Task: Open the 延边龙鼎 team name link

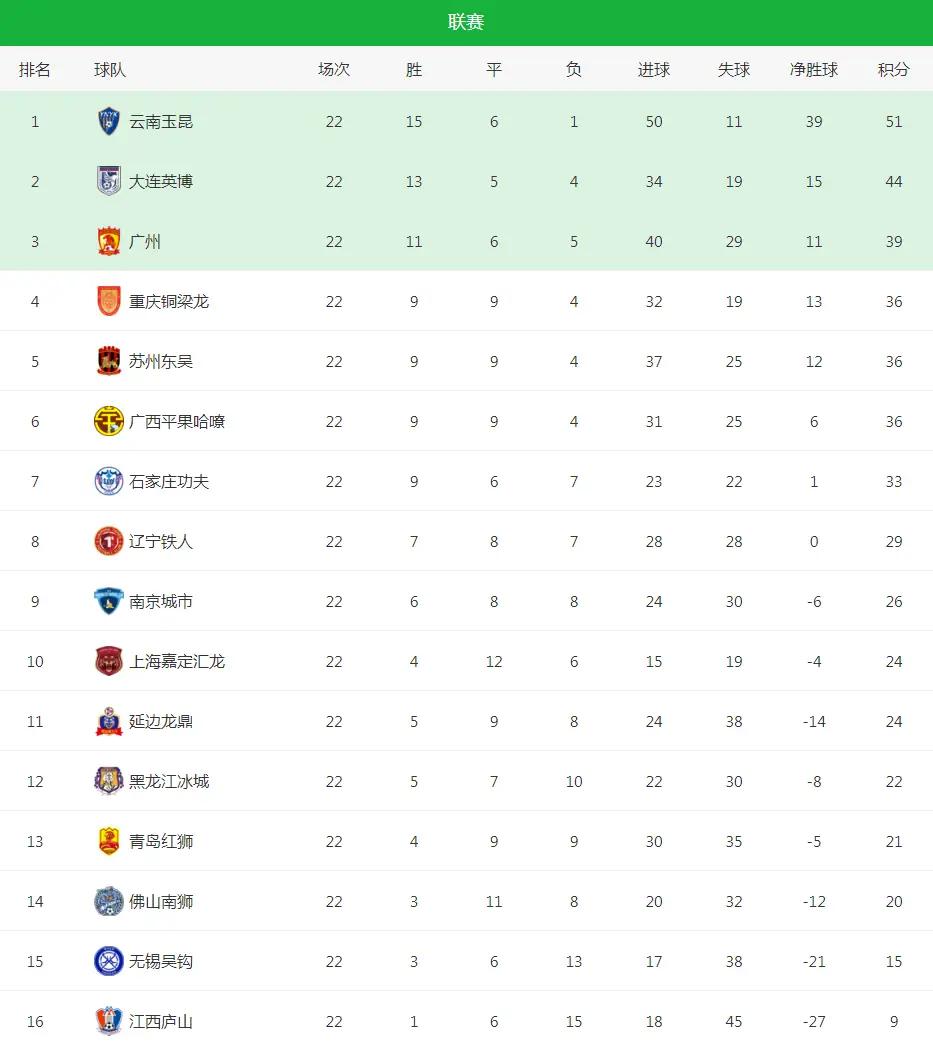Action: coord(161,721)
